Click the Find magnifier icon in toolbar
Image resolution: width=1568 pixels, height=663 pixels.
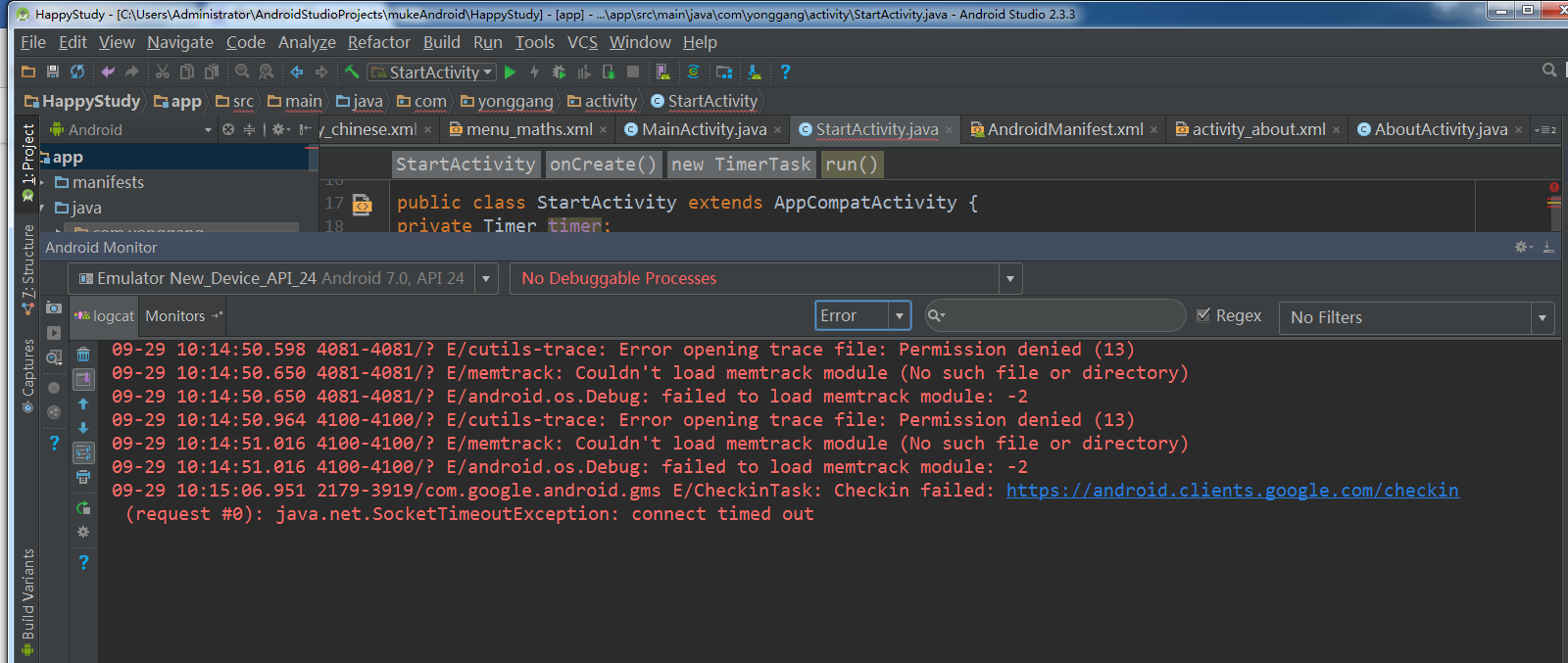(242, 71)
